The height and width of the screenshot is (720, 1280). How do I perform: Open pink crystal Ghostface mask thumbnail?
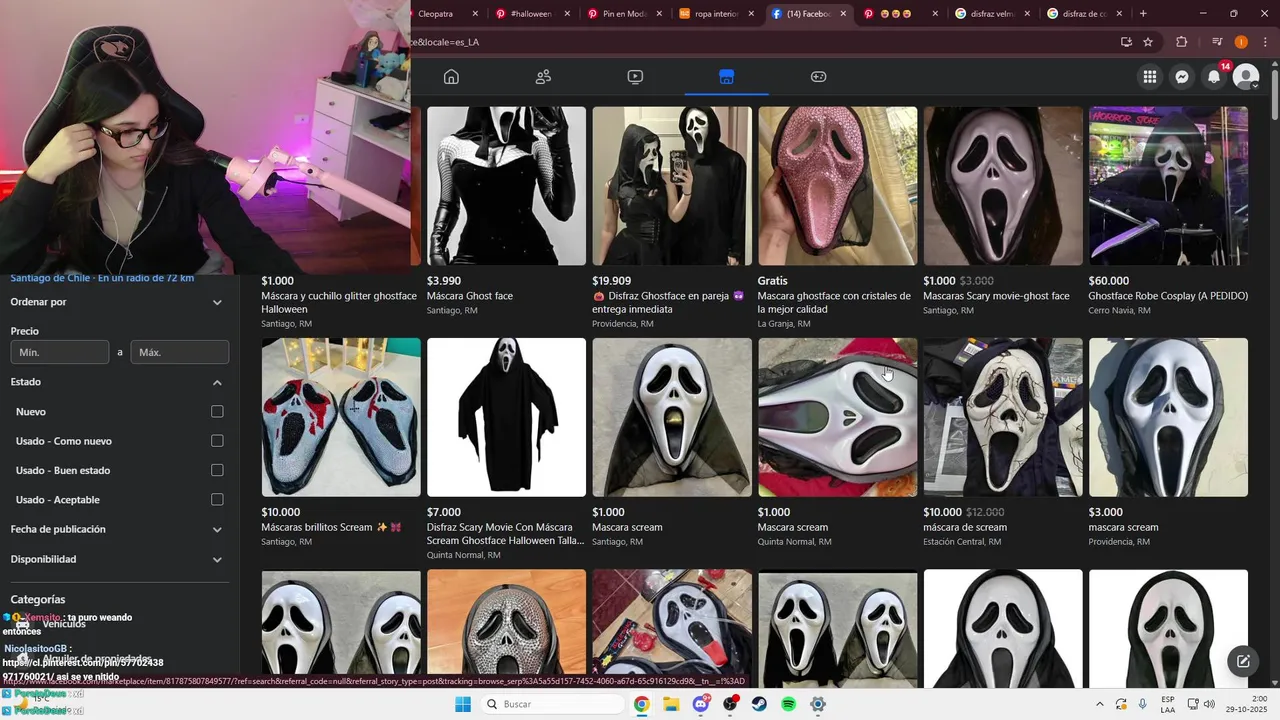tap(837, 186)
